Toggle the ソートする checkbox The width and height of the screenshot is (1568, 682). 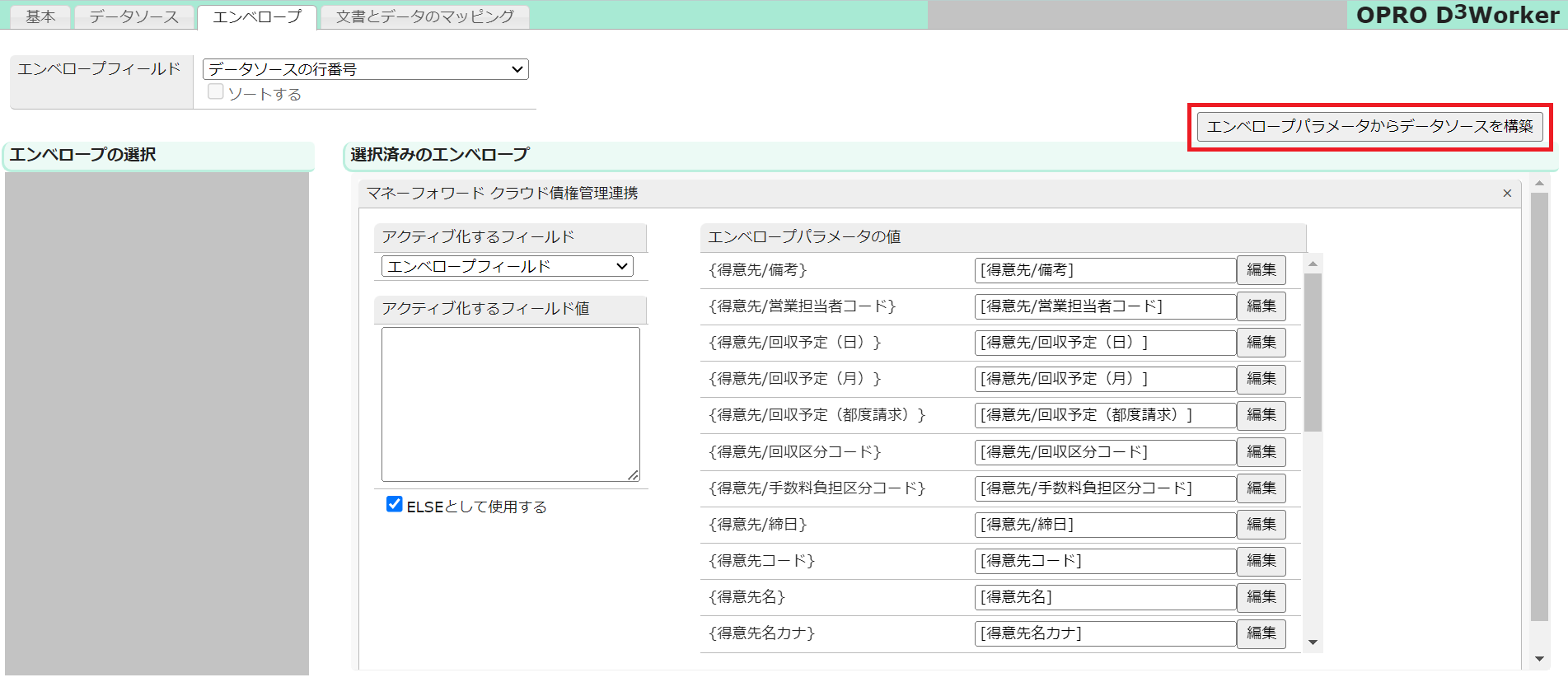216,92
